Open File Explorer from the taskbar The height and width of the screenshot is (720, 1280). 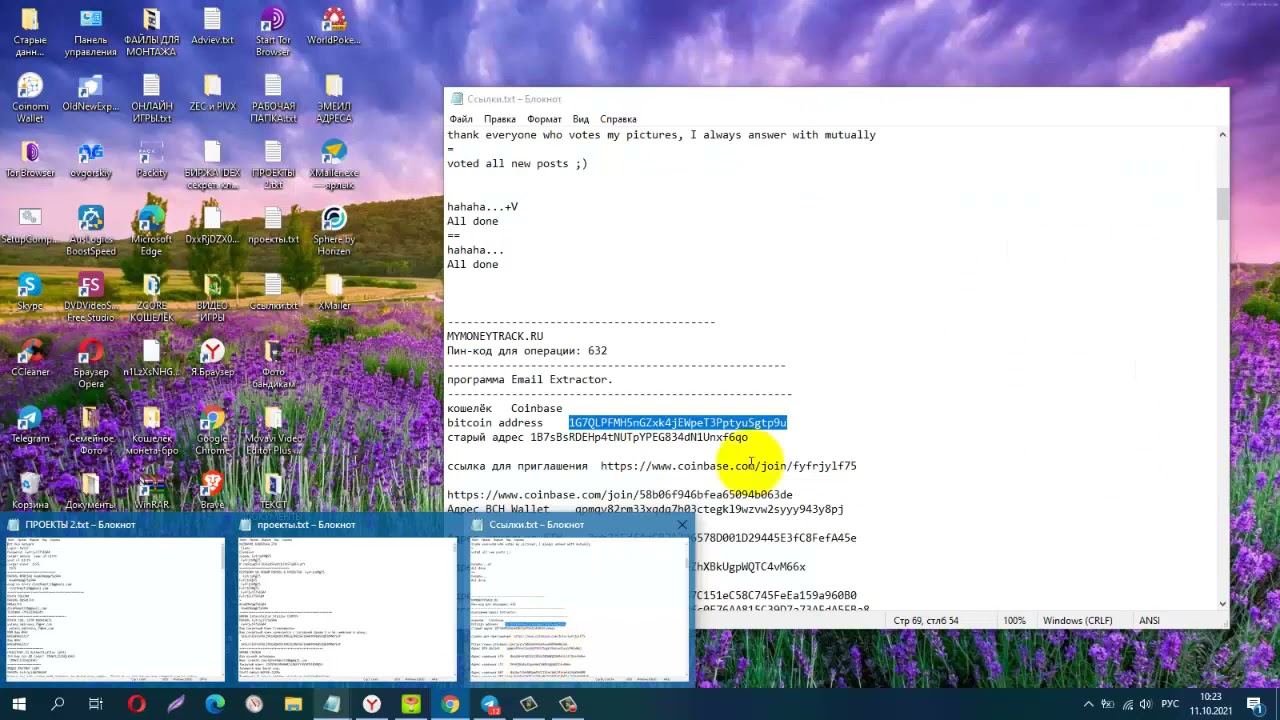293,704
